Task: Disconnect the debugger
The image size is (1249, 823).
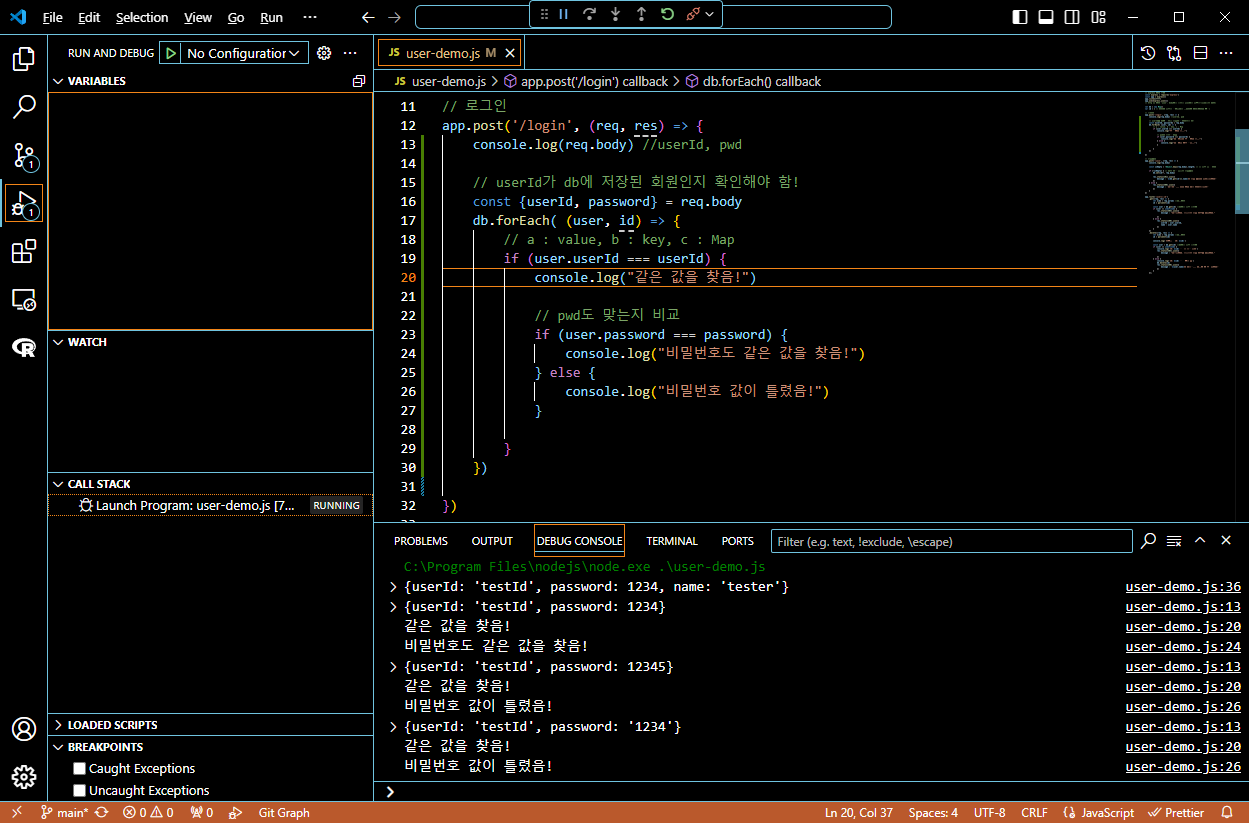Action: [x=692, y=14]
